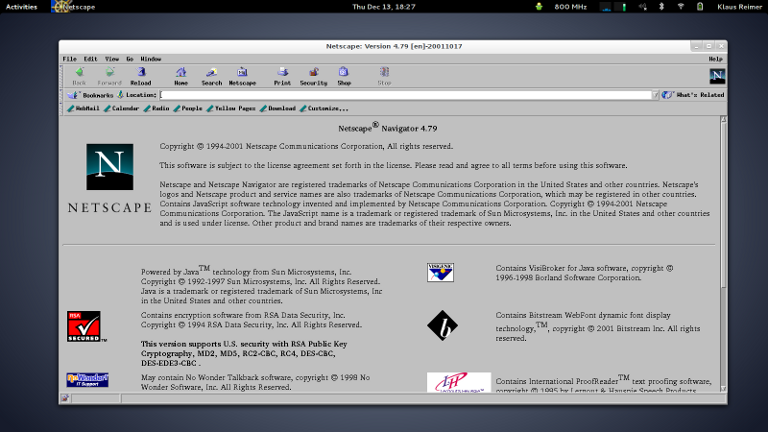Collapse the personal toolbar handle
The height and width of the screenshot is (432, 768).
(62, 108)
